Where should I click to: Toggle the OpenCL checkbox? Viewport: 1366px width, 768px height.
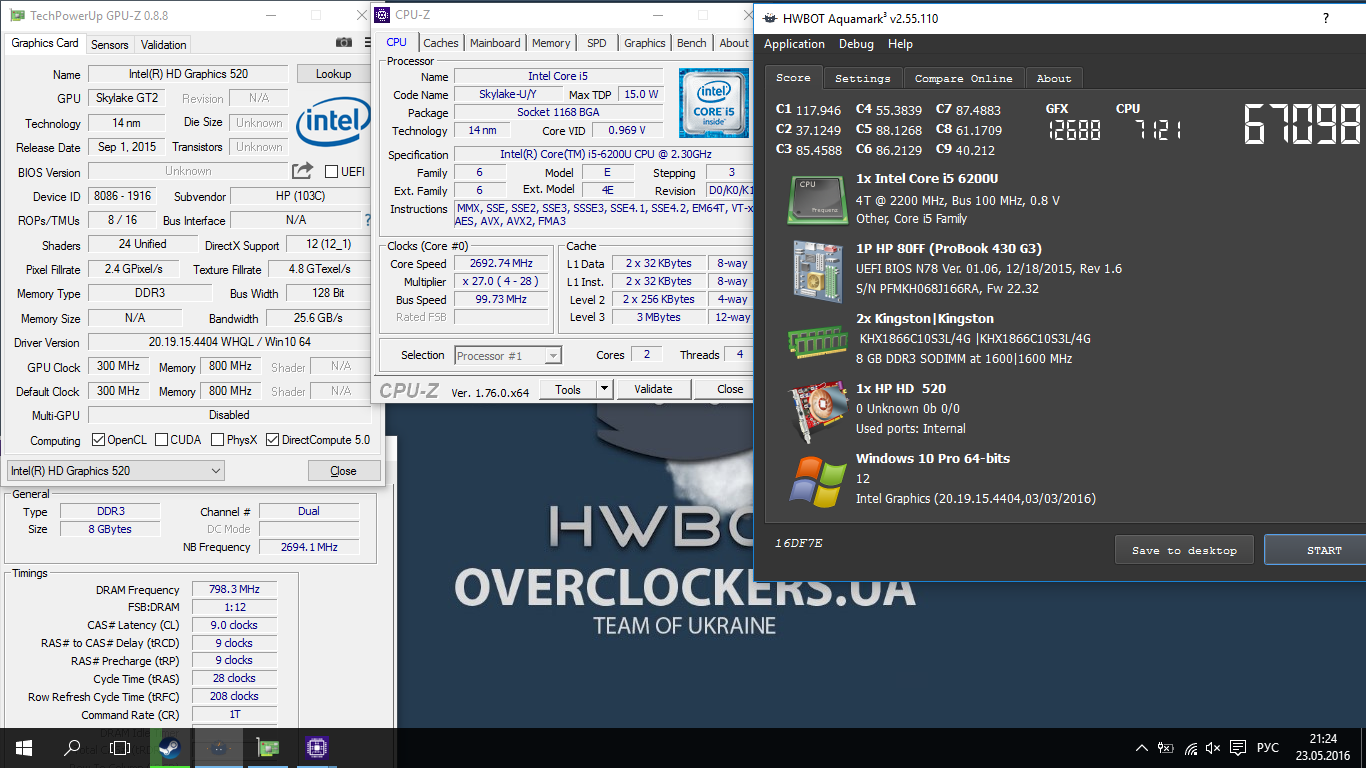tap(98, 440)
